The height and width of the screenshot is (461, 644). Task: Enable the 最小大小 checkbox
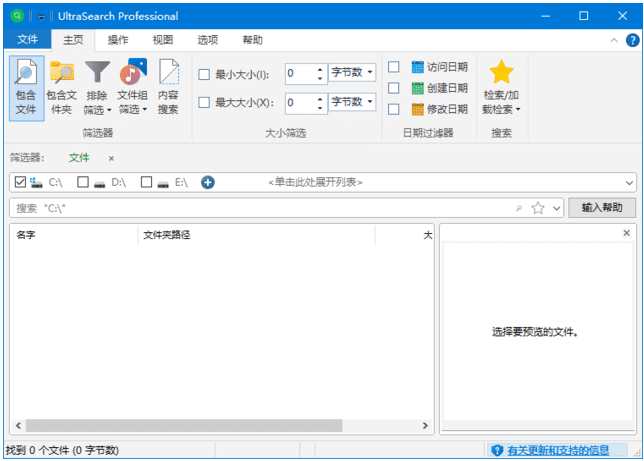click(x=204, y=74)
